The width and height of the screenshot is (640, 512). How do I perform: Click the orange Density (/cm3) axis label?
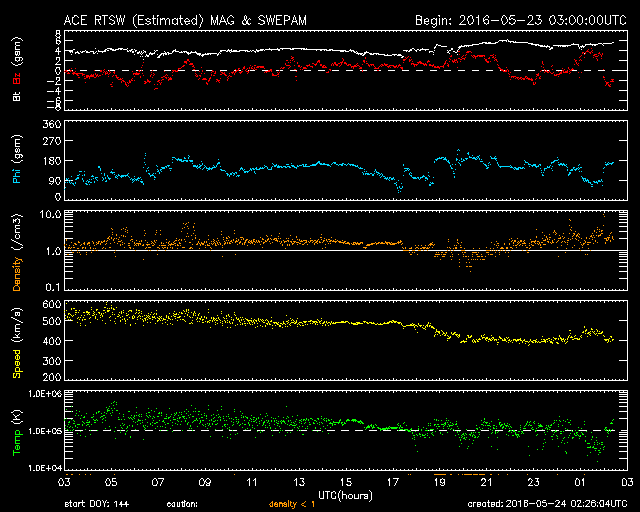17,252
